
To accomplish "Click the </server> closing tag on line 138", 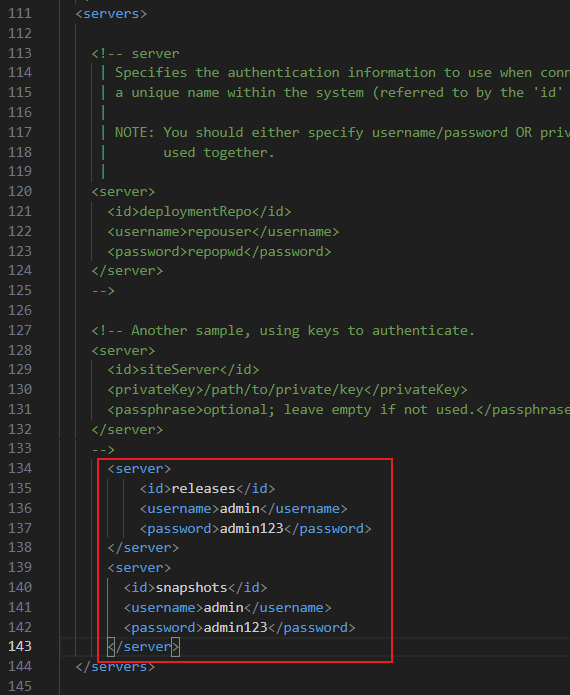I will pyautogui.click(x=143, y=548).
